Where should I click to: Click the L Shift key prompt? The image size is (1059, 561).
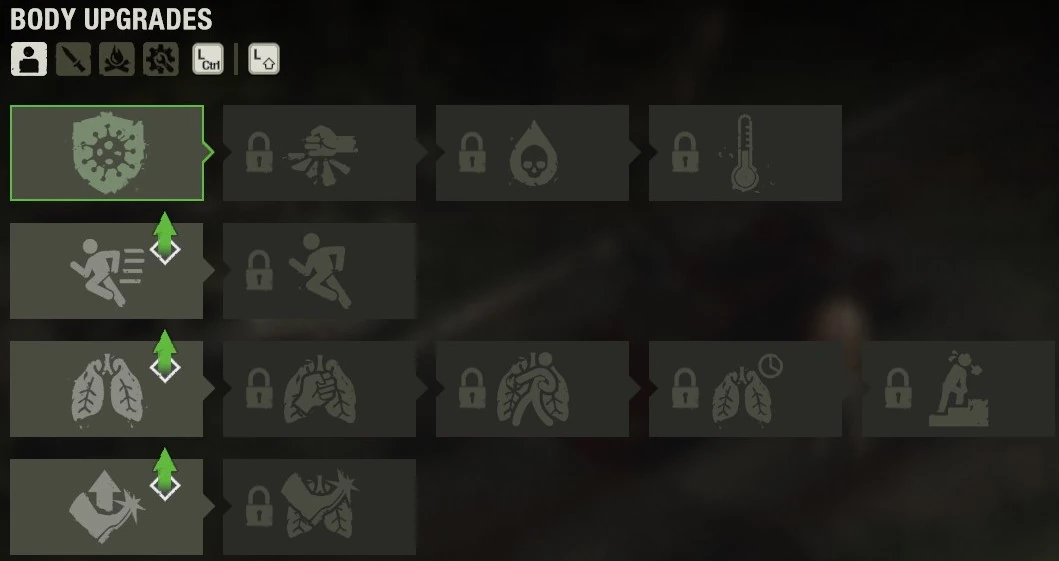(264, 59)
